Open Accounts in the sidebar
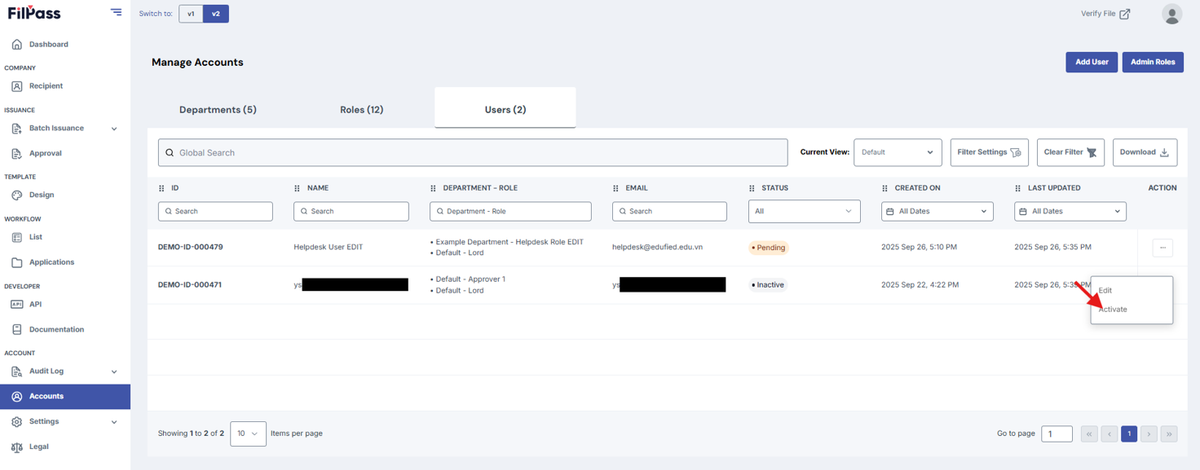The width and height of the screenshot is (1200, 470). (65, 396)
